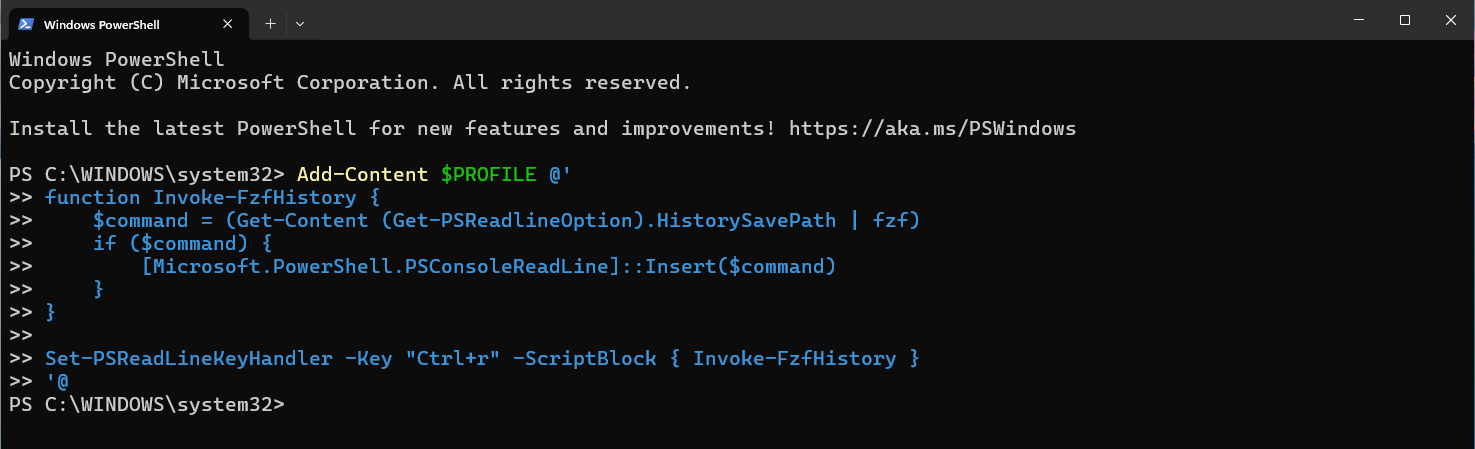Click the Add-Content command text
The image size is (1475, 449).
(x=362, y=174)
